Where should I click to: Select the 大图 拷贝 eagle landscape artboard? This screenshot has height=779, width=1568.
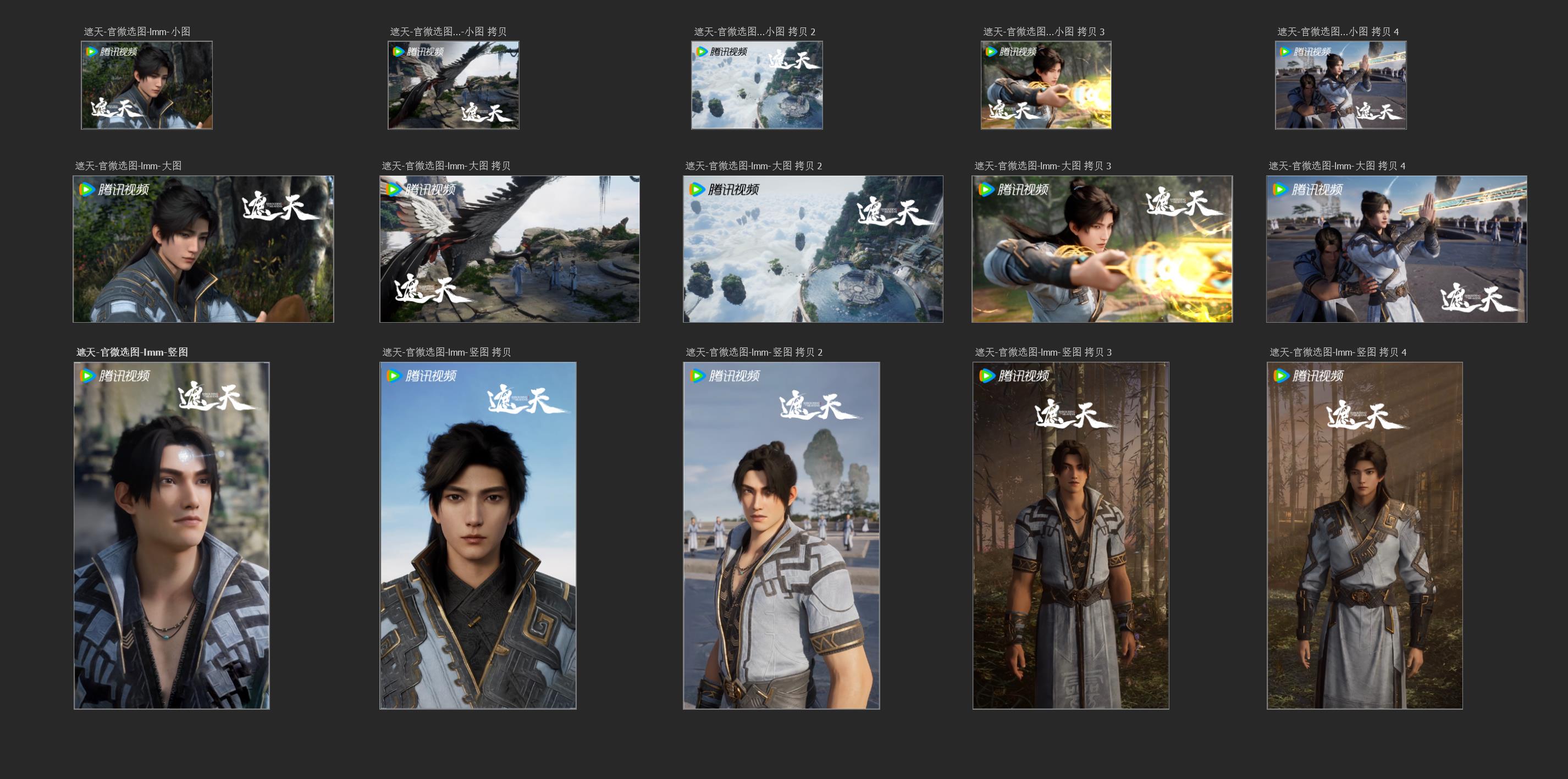pos(510,249)
